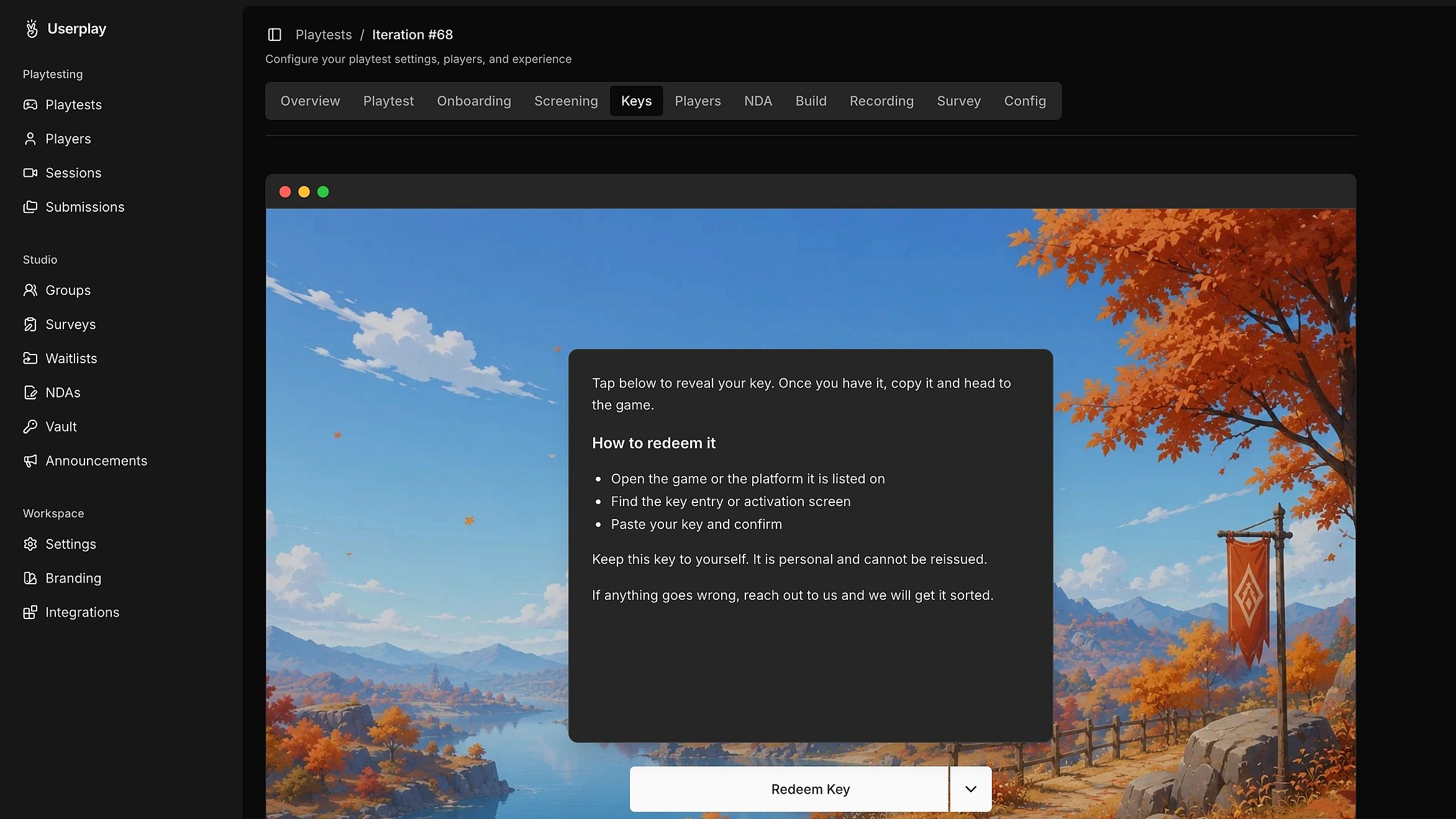This screenshot has height=819, width=1456.
Task: Switch to the Players tab
Action: pos(698,101)
